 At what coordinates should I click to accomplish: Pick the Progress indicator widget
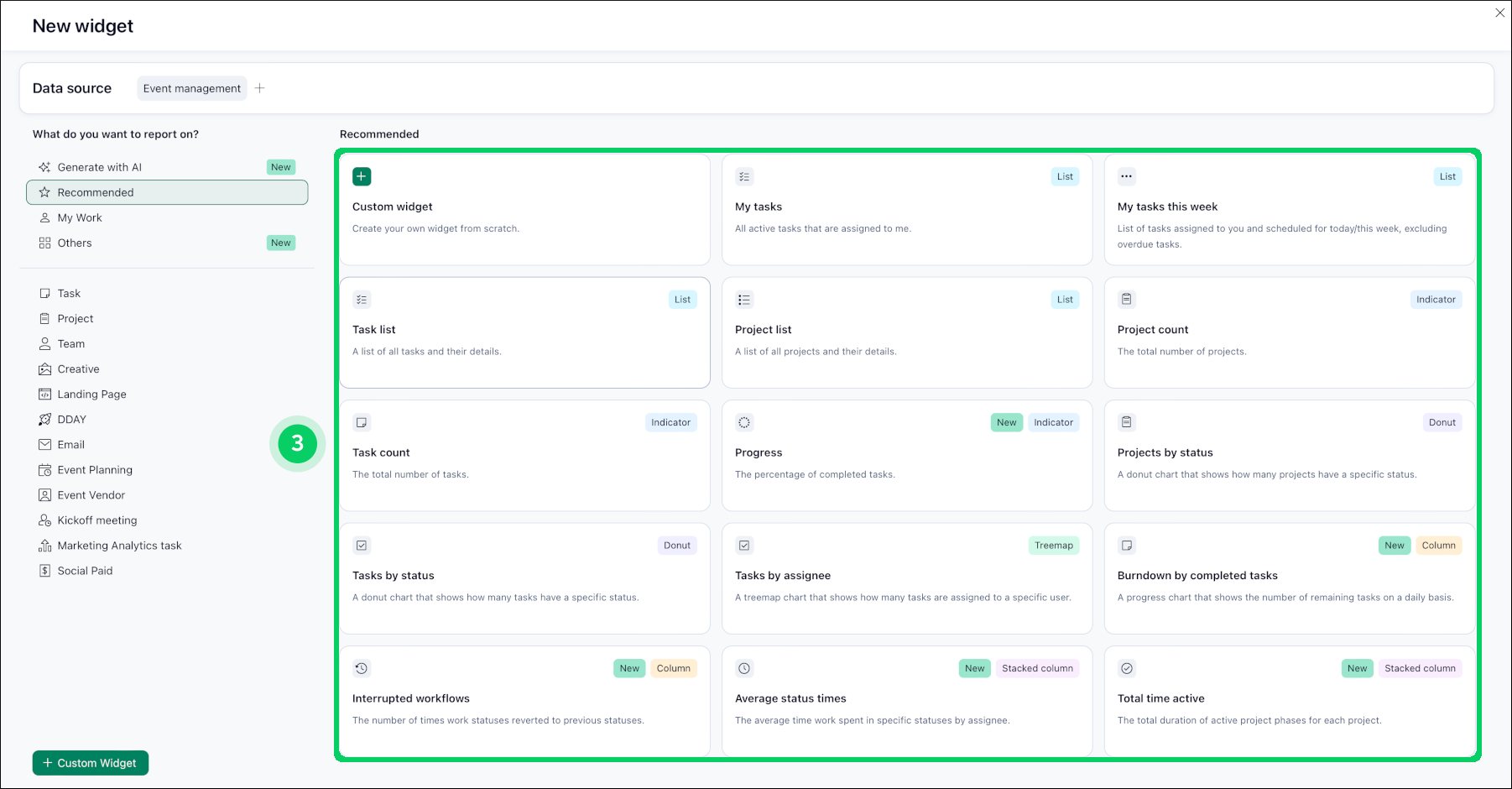point(906,456)
